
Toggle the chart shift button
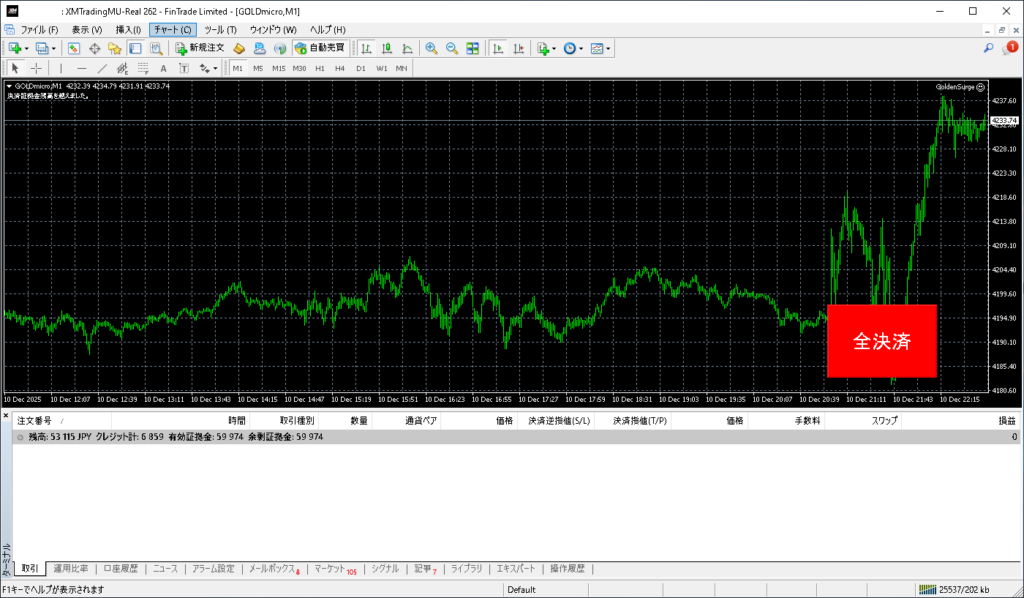click(517, 48)
